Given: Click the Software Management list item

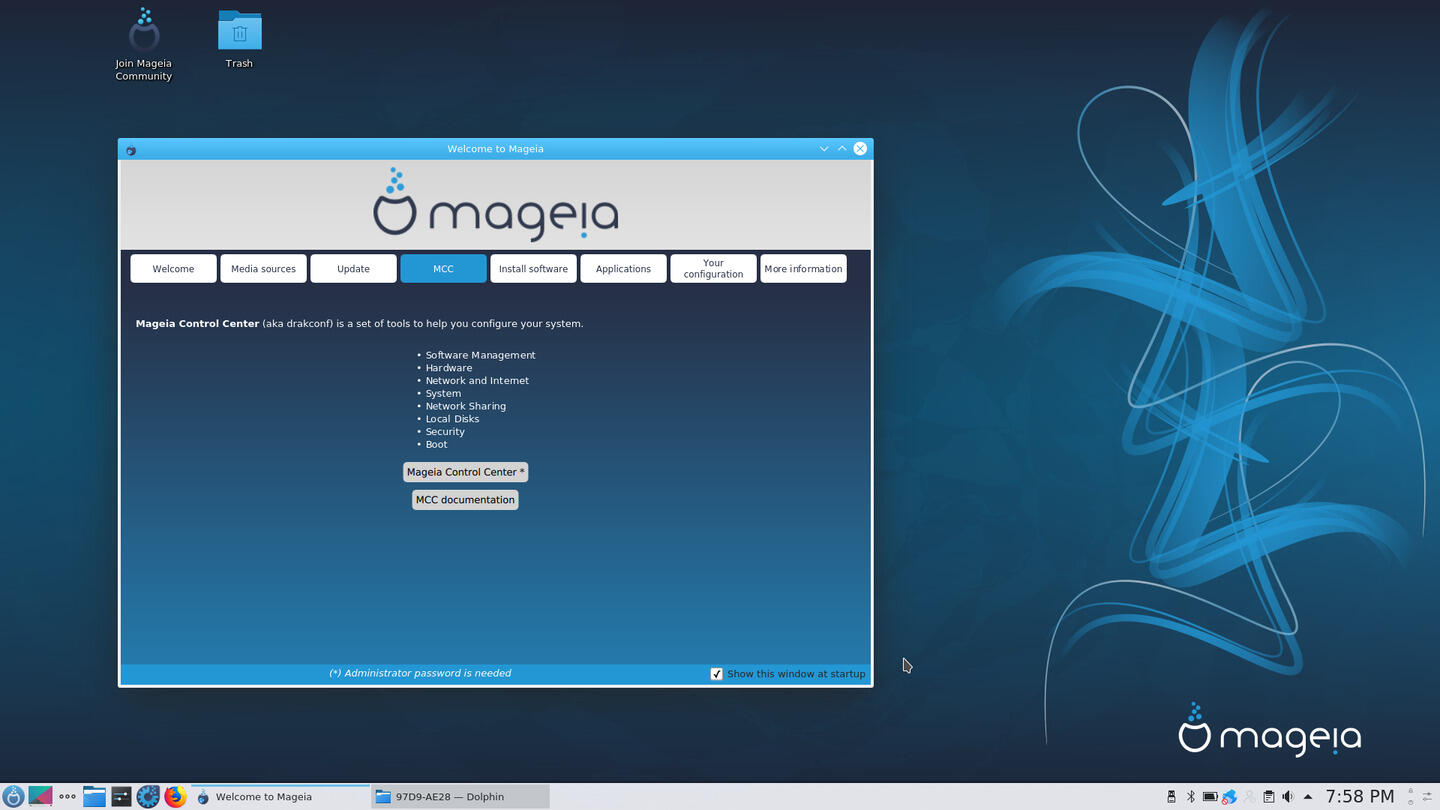Looking at the screenshot, I should pos(480,355).
